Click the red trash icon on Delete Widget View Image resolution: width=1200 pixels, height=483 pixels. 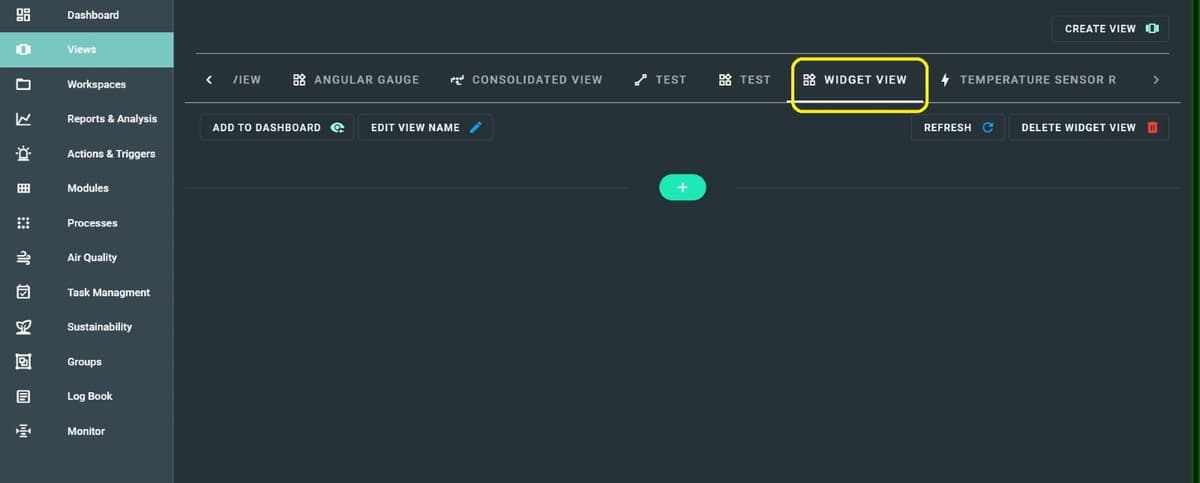(1152, 127)
